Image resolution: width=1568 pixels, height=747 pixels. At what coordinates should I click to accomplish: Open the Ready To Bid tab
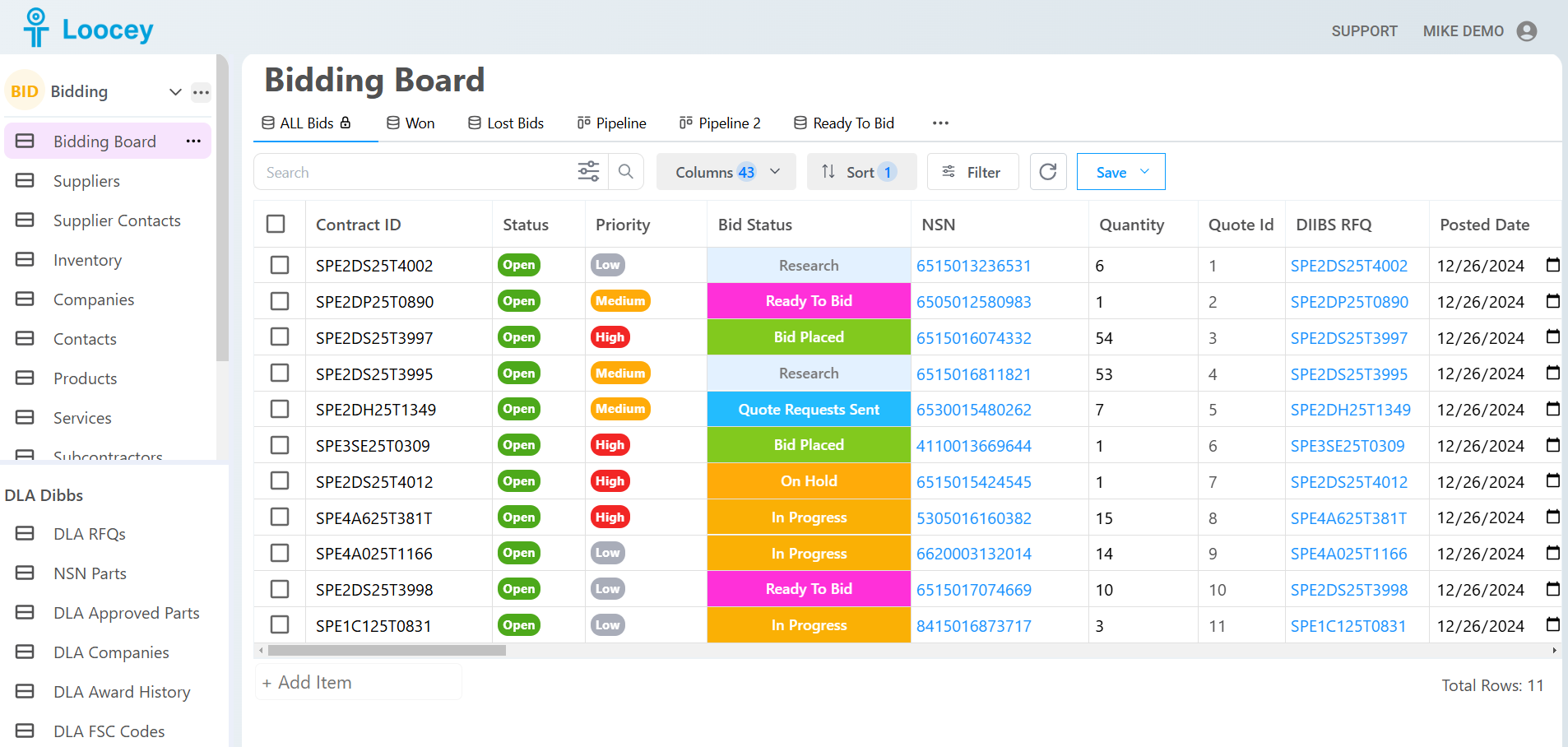(x=844, y=123)
